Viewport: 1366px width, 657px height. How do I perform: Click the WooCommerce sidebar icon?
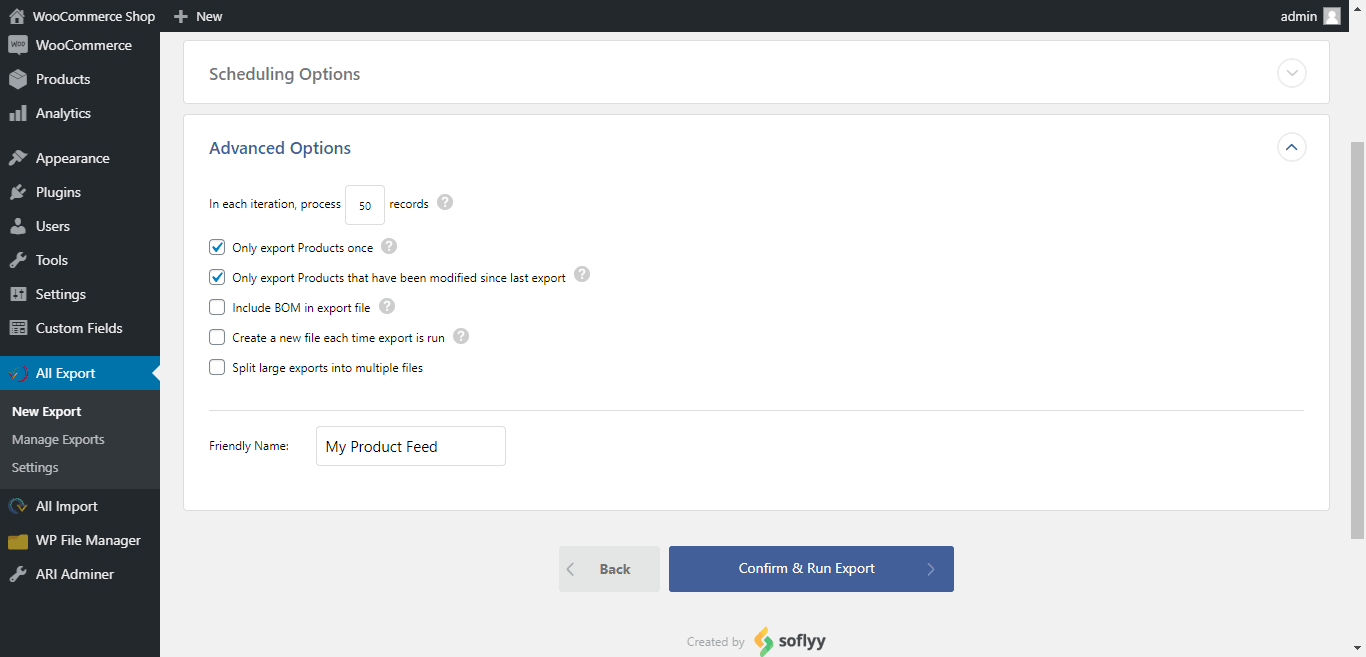[x=18, y=45]
